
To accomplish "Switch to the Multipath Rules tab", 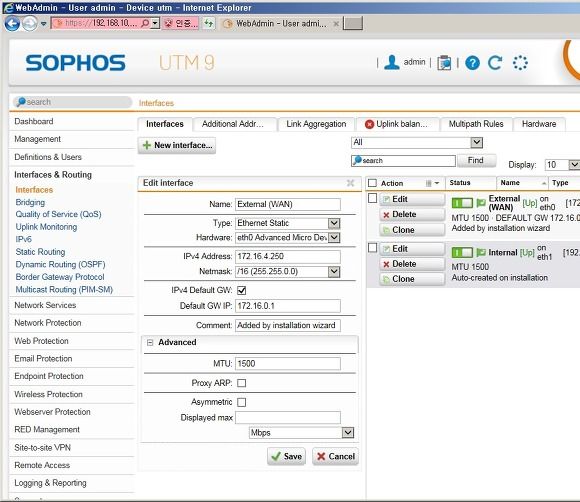I will point(476,124).
